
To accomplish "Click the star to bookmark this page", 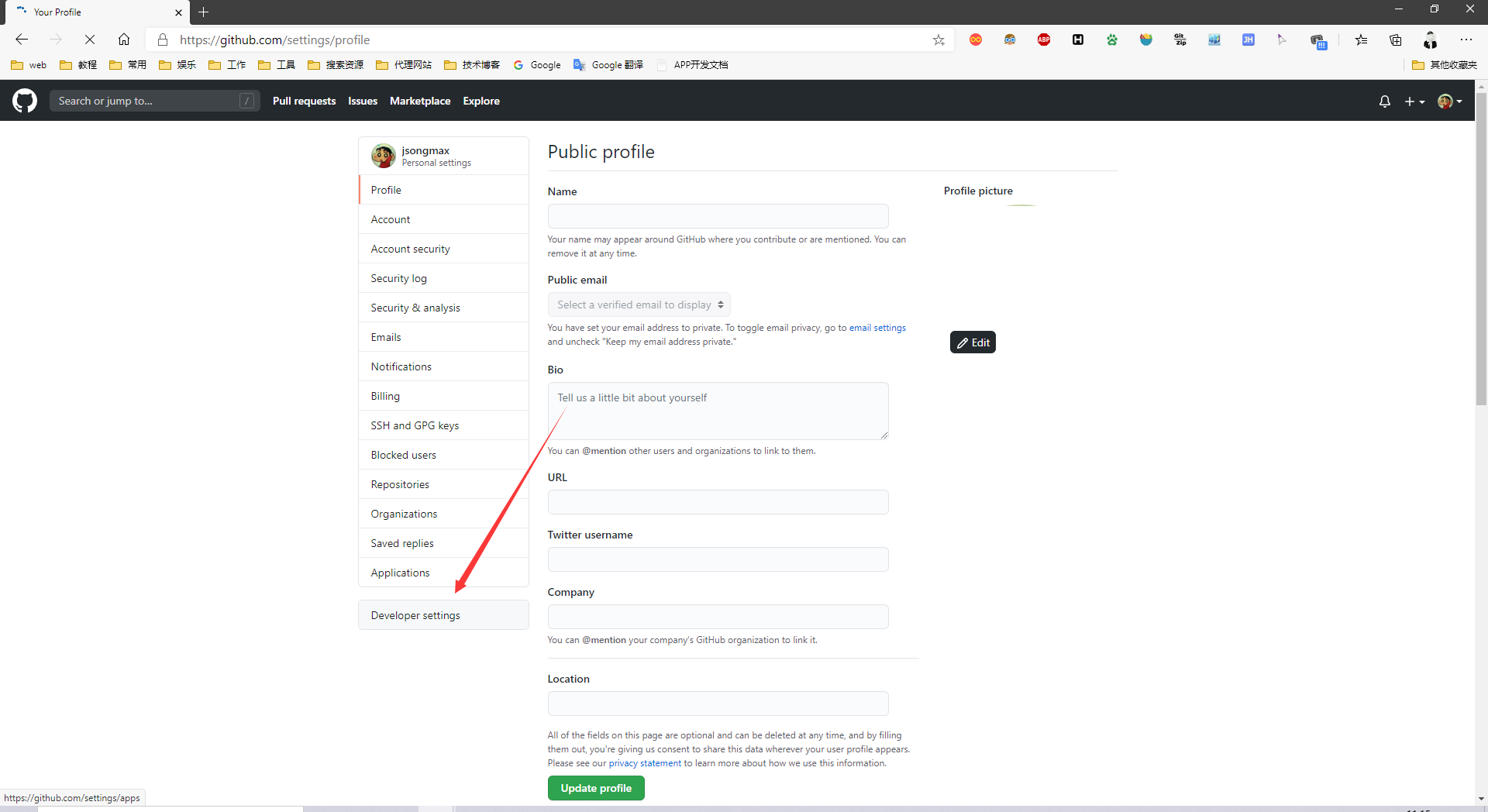I will pyautogui.click(x=939, y=40).
